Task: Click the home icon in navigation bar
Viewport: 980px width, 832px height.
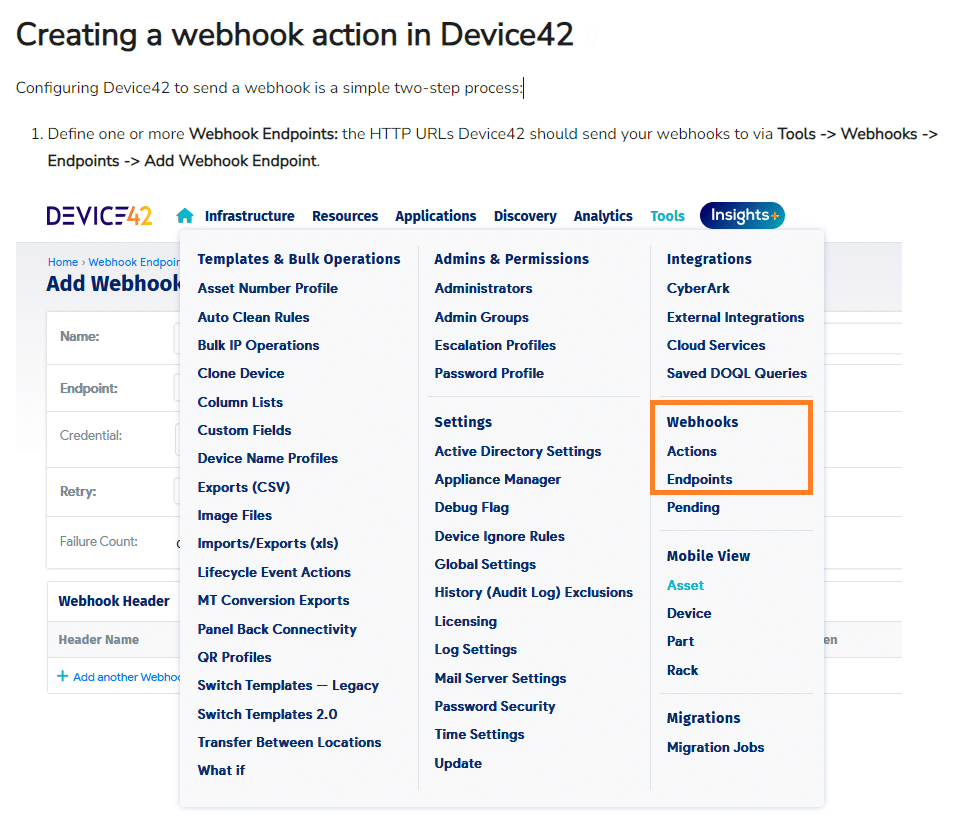Action: pyautogui.click(x=184, y=216)
